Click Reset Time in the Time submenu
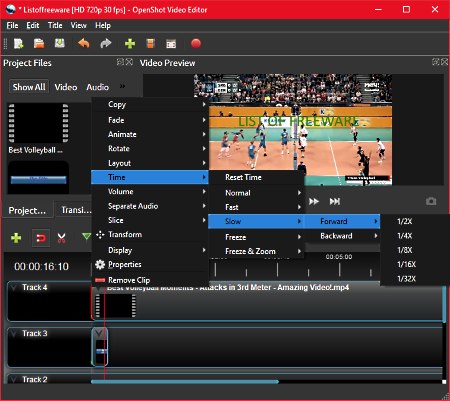 pos(256,177)
